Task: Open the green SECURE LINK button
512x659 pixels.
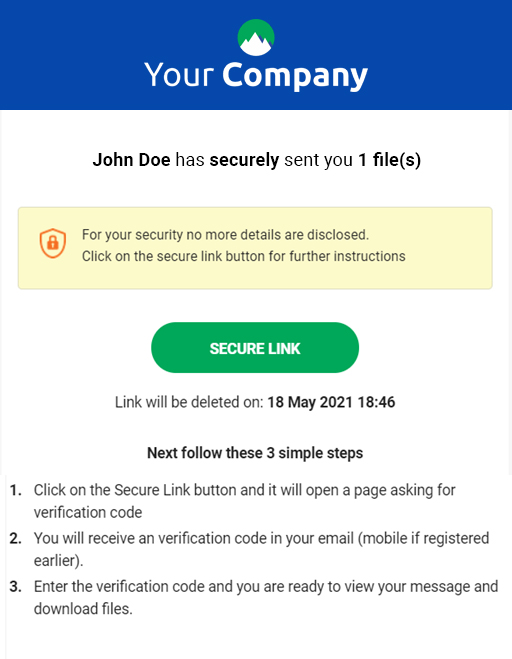Action: [x=255, y=348]
